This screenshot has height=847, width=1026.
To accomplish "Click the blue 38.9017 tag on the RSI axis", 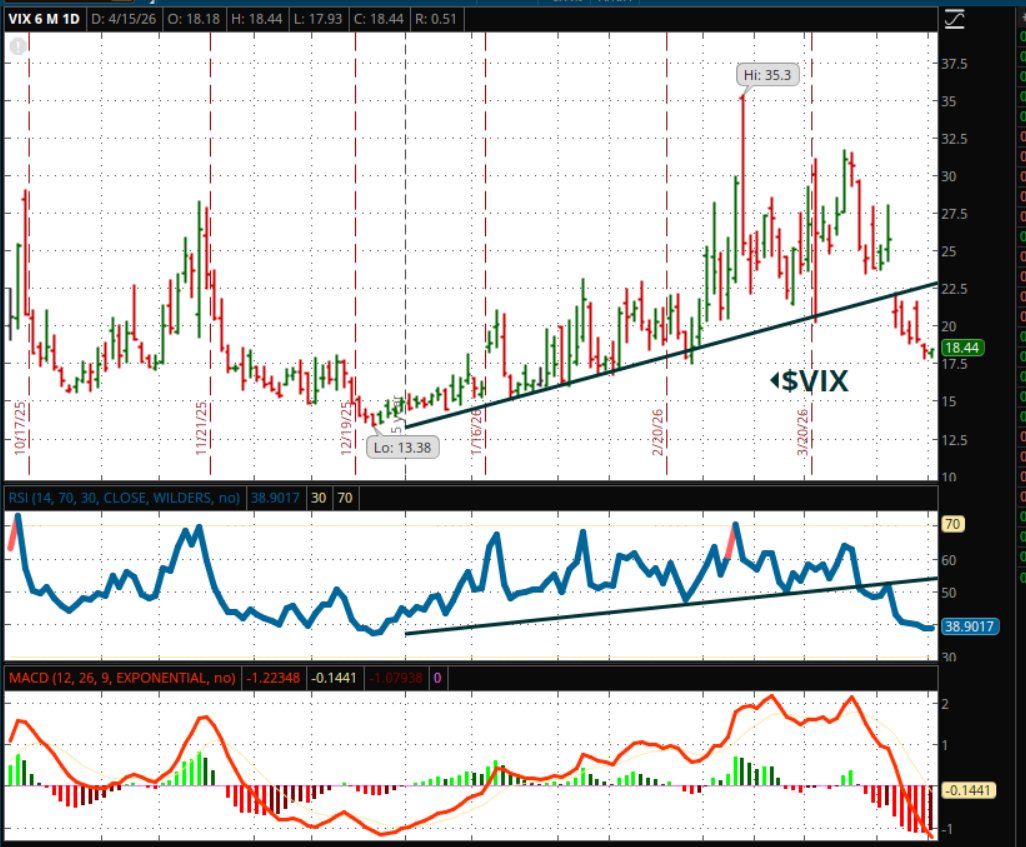I will coord(970,626).
